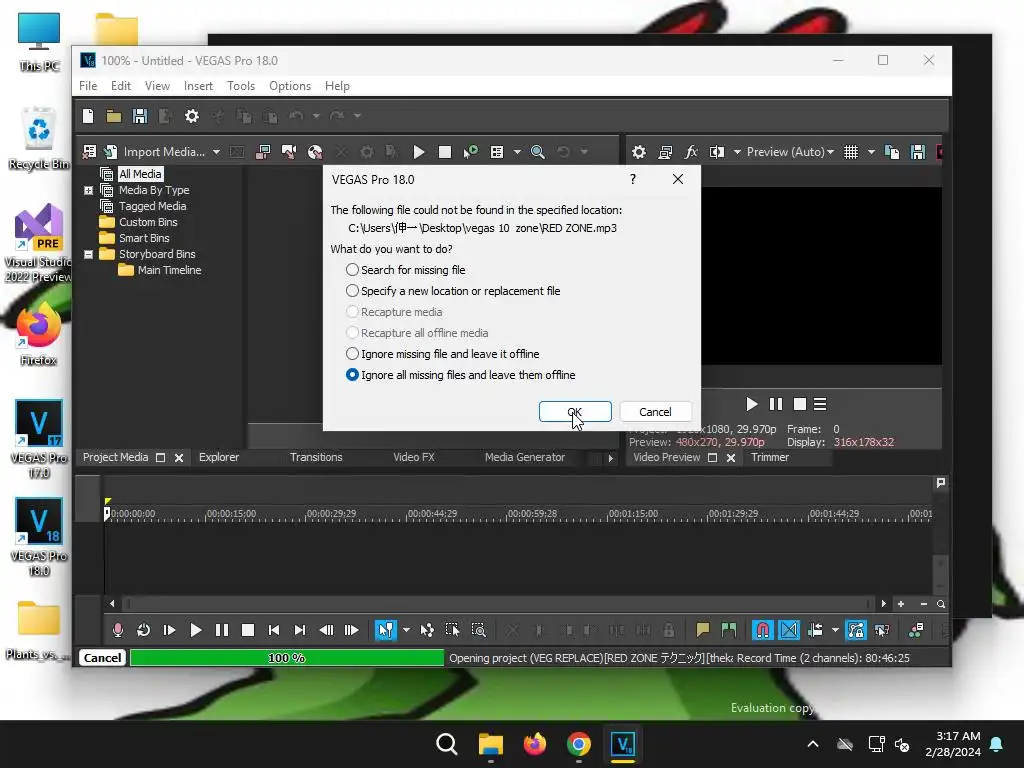The image size is (1024, 768).
Task: Click the Project Media search magnifier icon
Action: click(x=537, y=152)
